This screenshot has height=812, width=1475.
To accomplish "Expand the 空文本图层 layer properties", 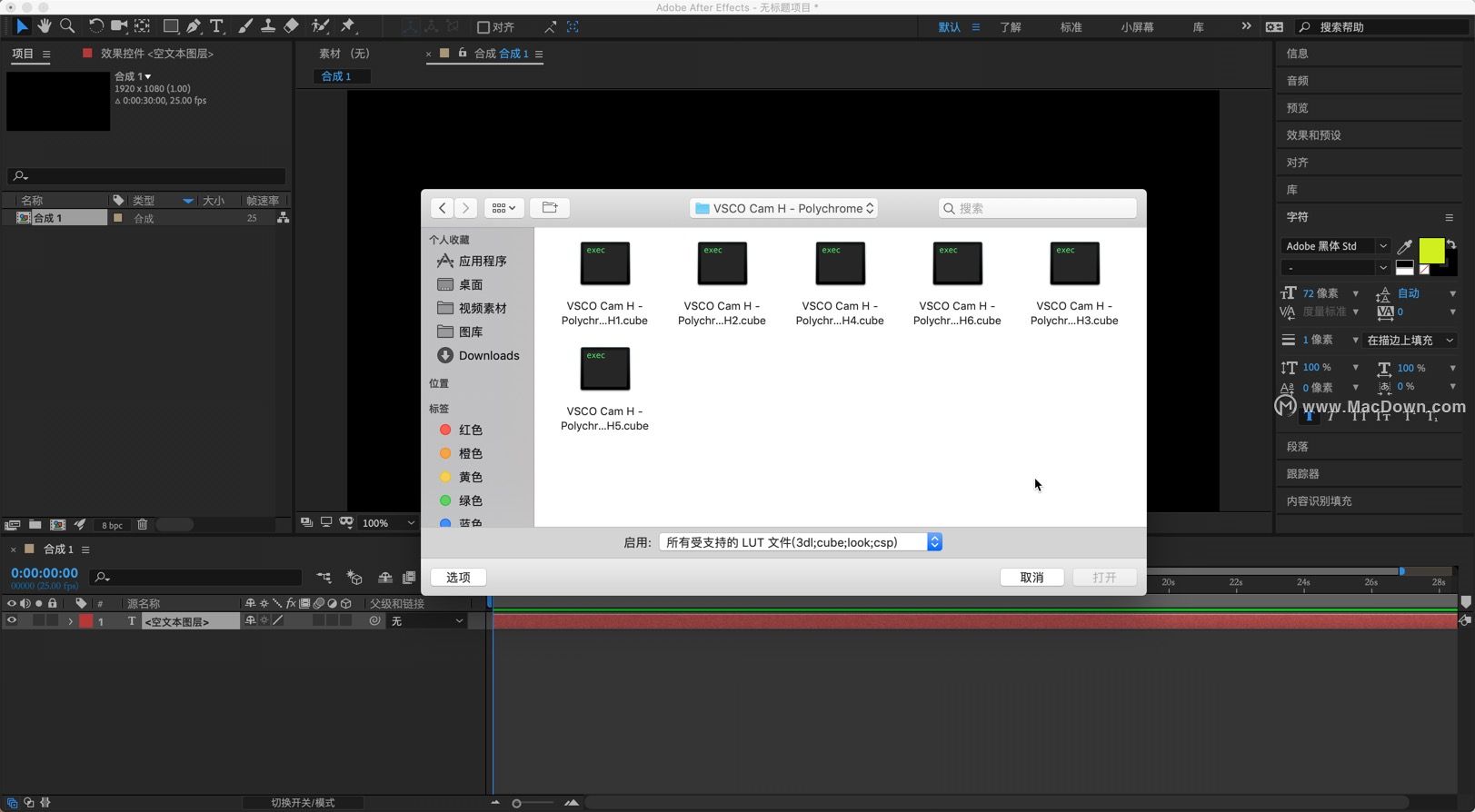I will click(70, 621).
